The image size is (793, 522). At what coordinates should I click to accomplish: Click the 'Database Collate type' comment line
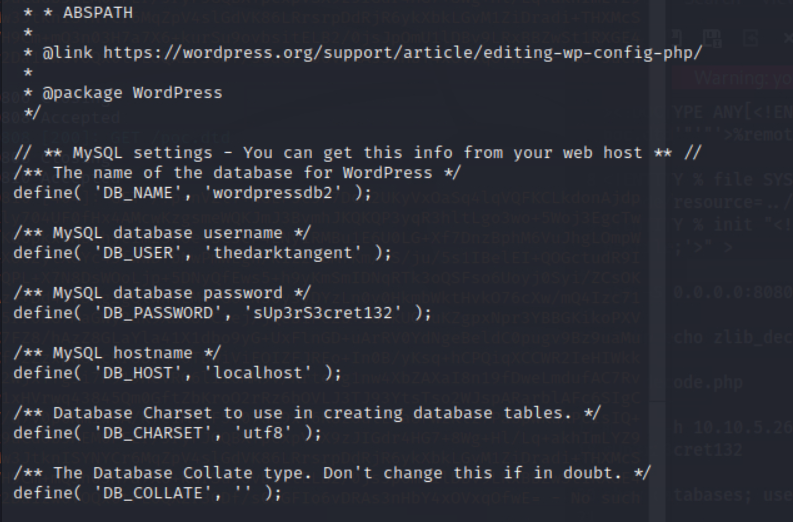pyautogui.click(x=332, y=473)
